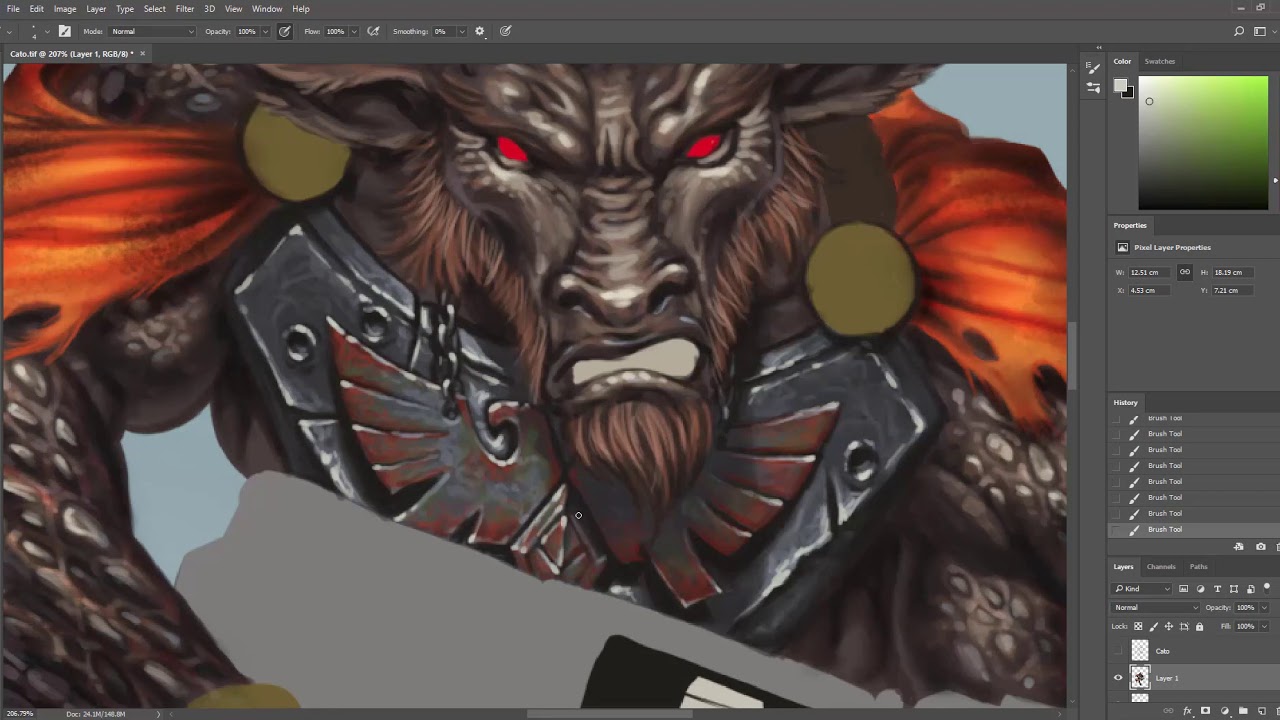Toggle link width and height icon
Image resolution: width=1280 pixels, height=720 pixels.
pos(1185,272)
